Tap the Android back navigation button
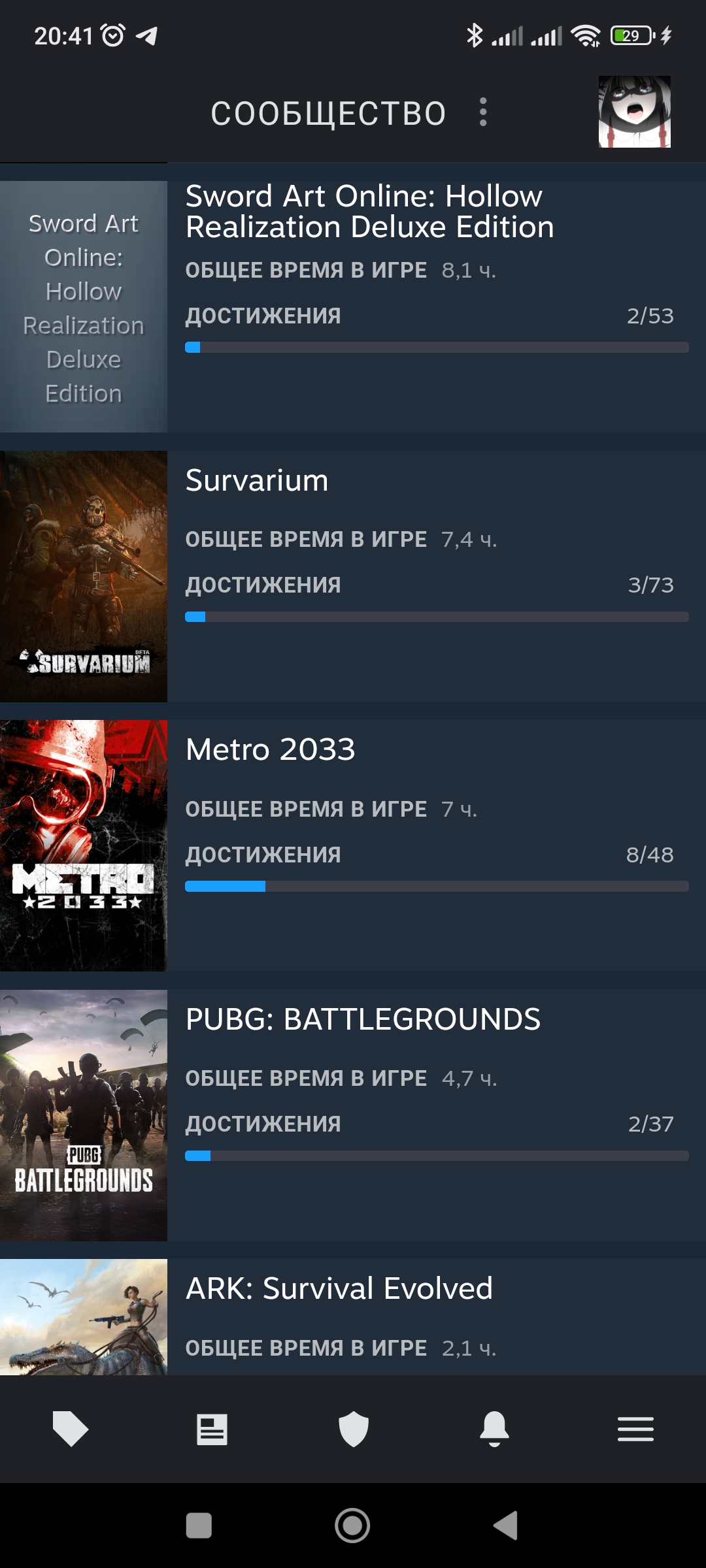Screen dimensions: 706x1568 pyautogui.click(x=505, y=1526)
